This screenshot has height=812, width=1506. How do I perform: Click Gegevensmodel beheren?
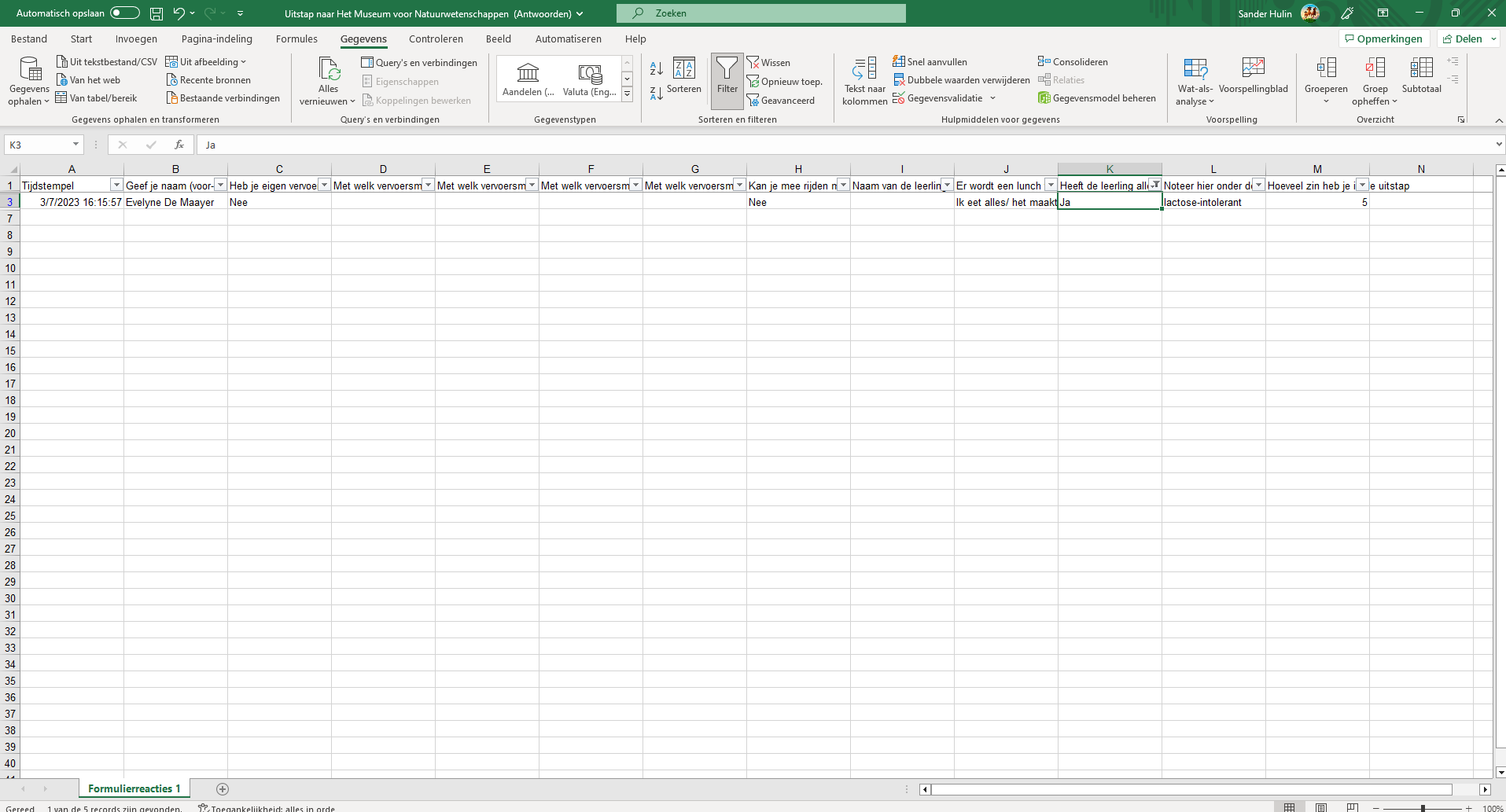[x=1097, y=97]
